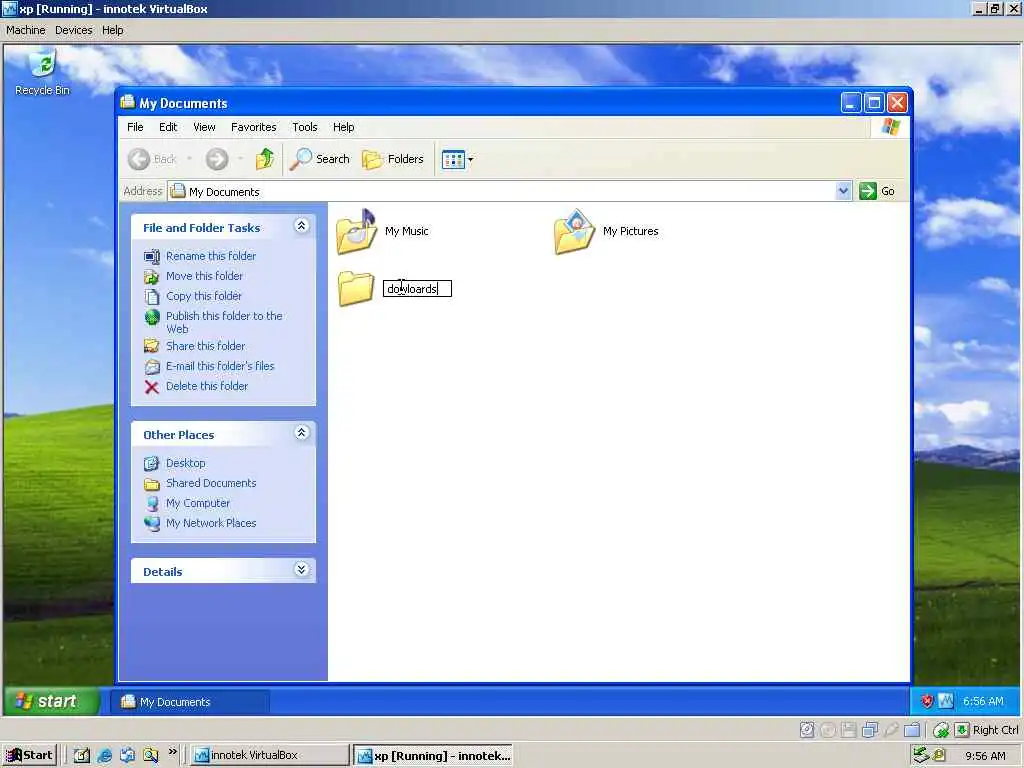
Task: Toggle the Folders tree pane
Action: point(392,159)
